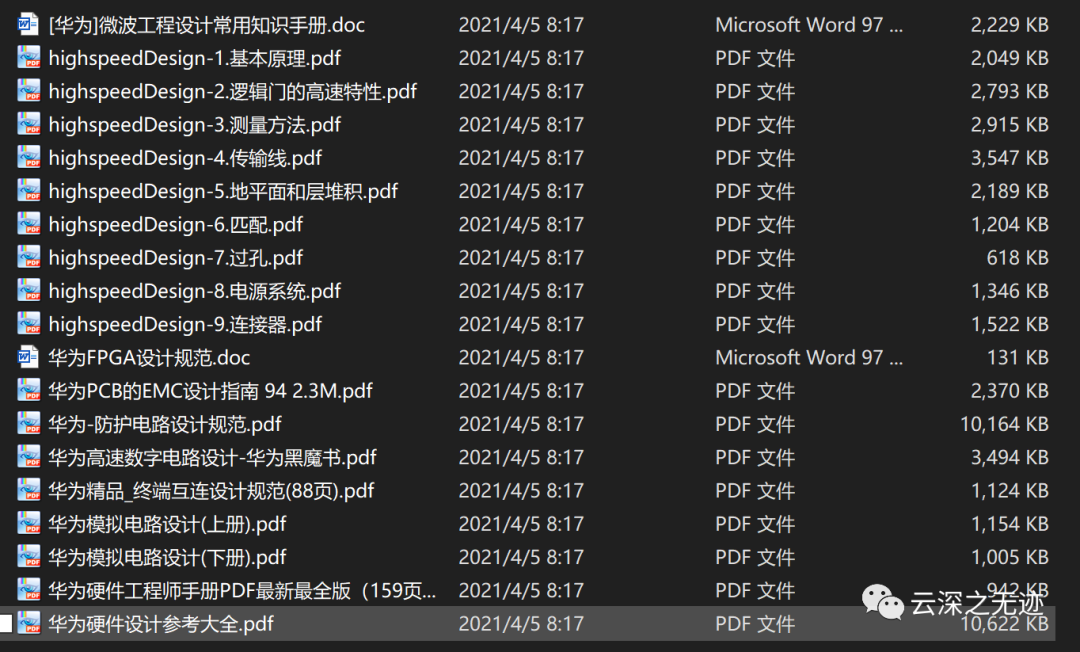Image resolution: width=1080 pixels, height=652 pixels.
Task: Click the PDF icon of 华为高速数字电路设计-华为黑魔书.pdf
Action: 28,456
